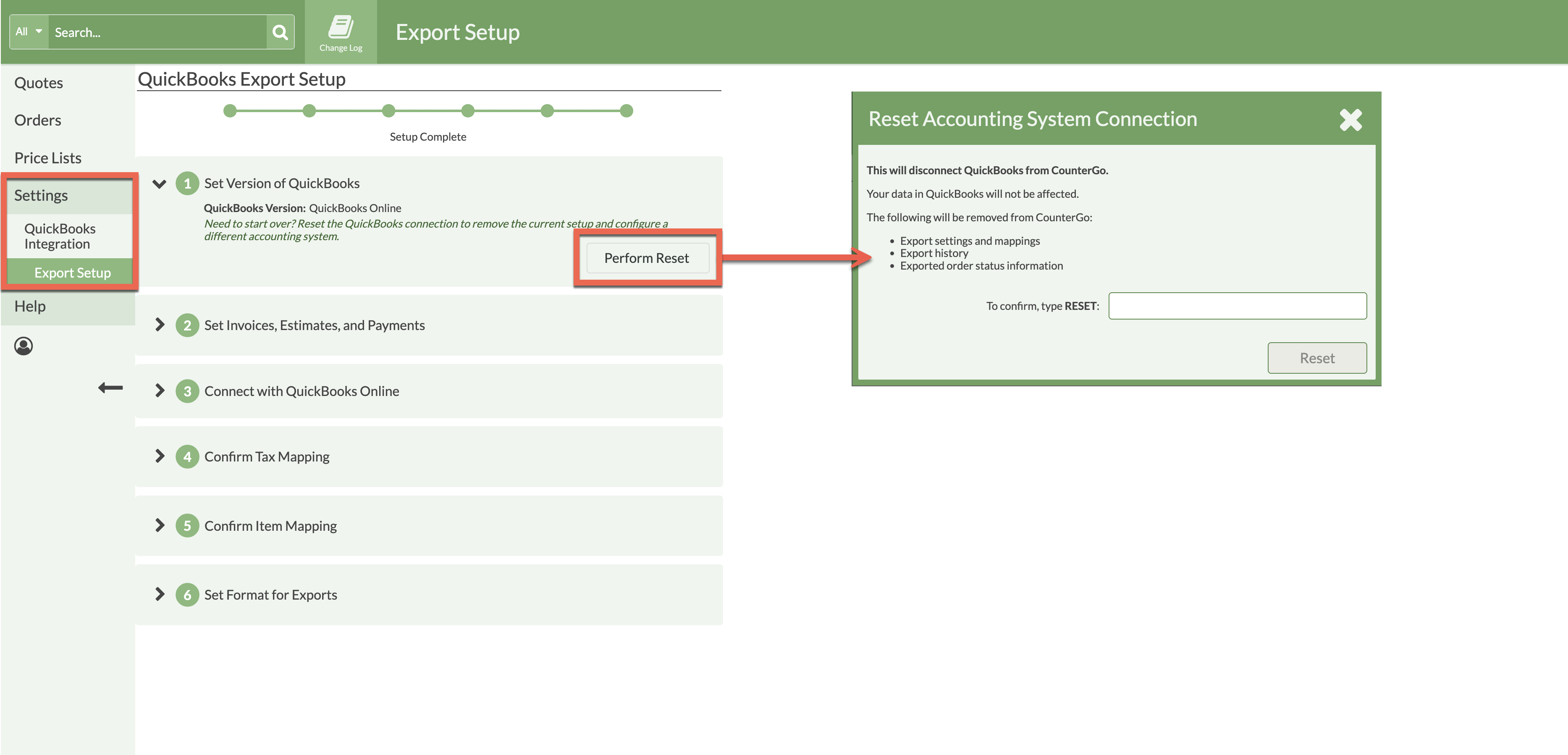Screen dimensions: 1568x755
Task: Click Exported order status information bullet
Action: (x=982, y=266)
